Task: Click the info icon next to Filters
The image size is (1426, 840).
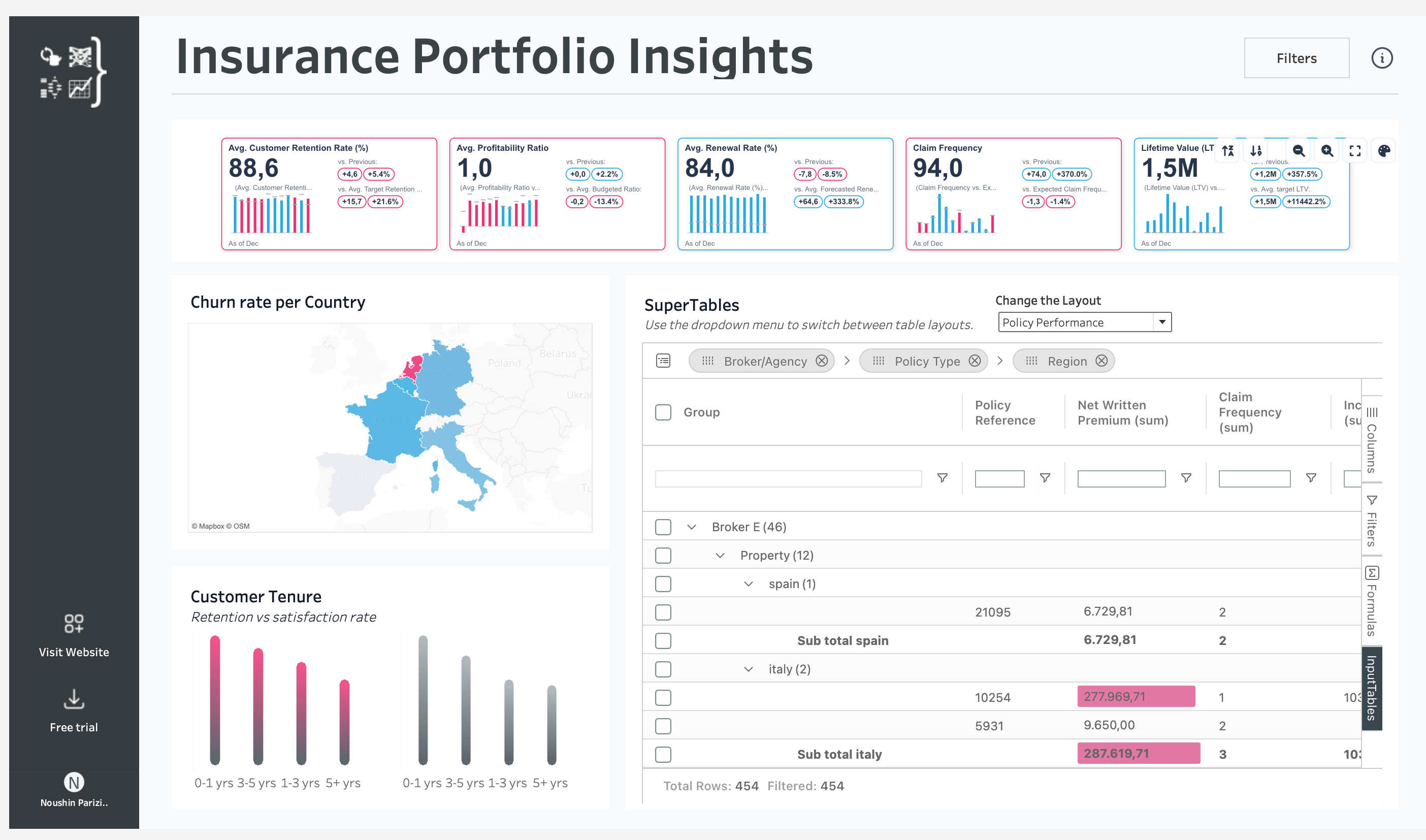Action: point(1382,58)
